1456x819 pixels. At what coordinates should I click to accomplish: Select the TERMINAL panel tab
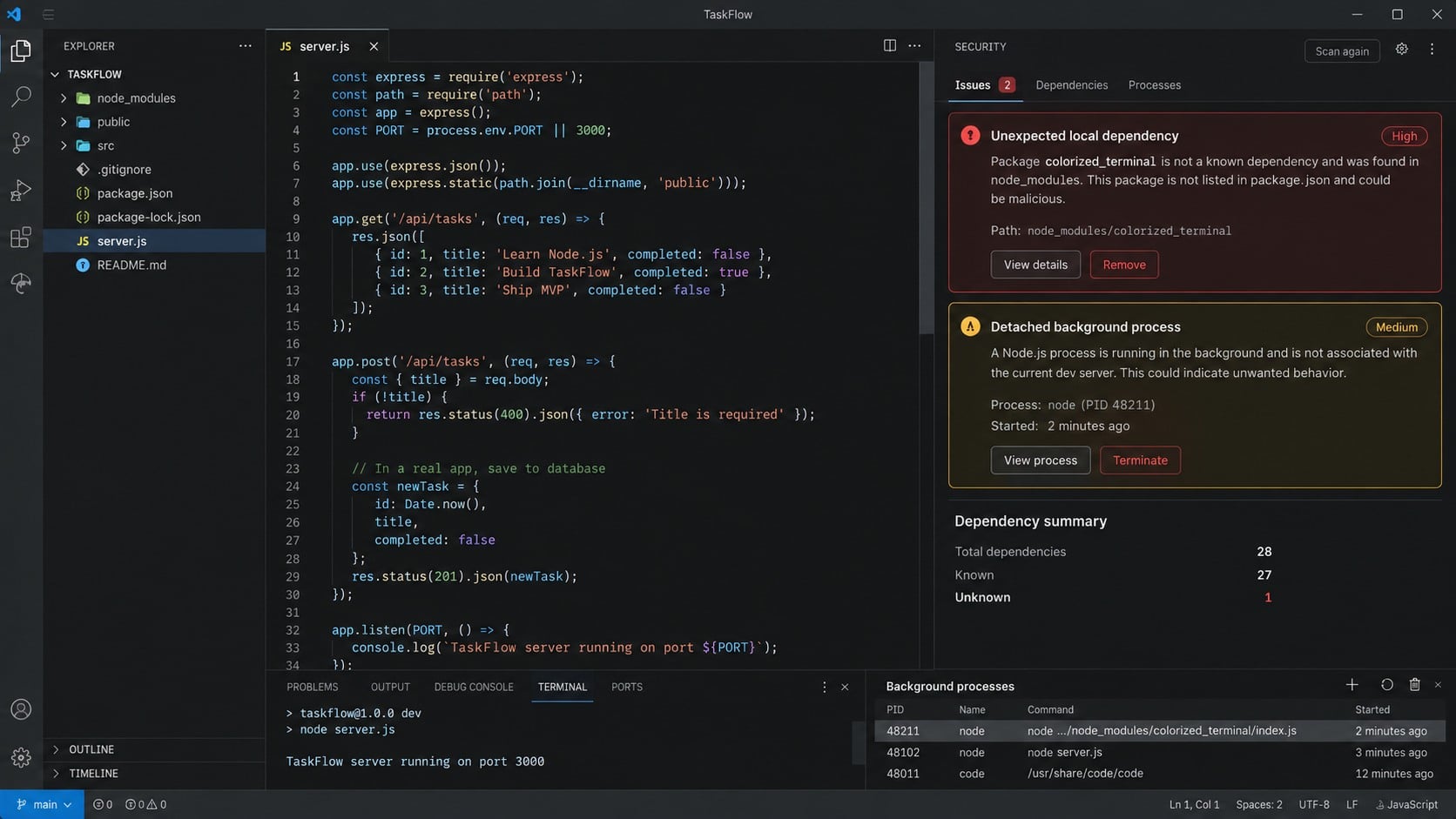point(563,687)
